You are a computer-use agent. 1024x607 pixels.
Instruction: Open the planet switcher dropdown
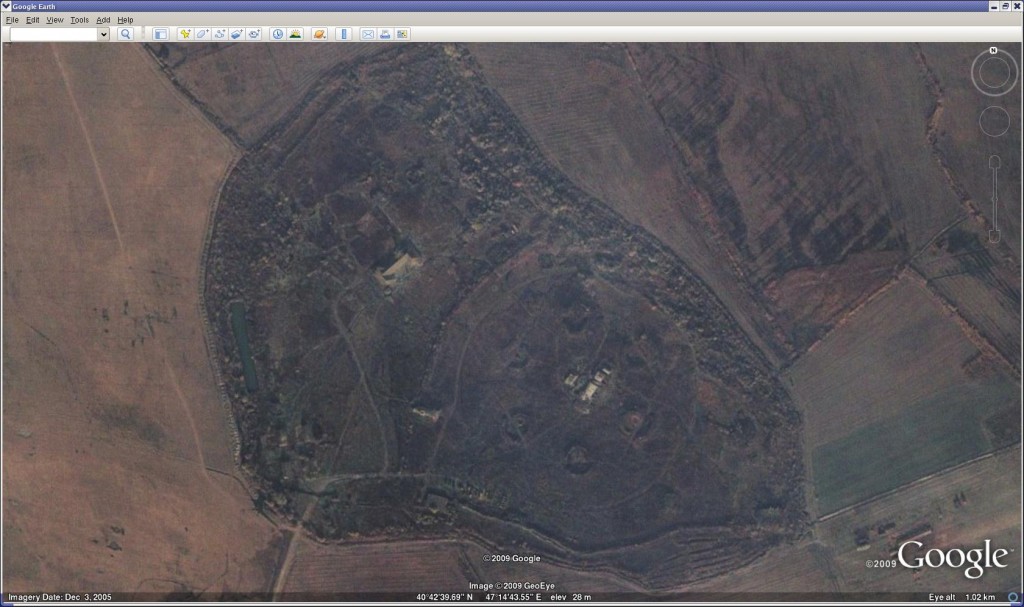[x=319, y=34]
